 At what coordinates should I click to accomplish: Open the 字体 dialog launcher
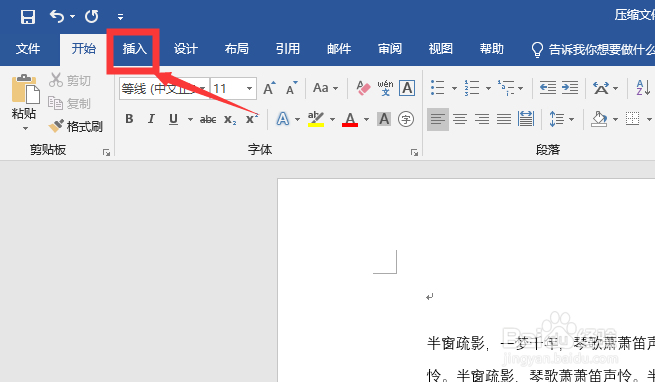414,153
